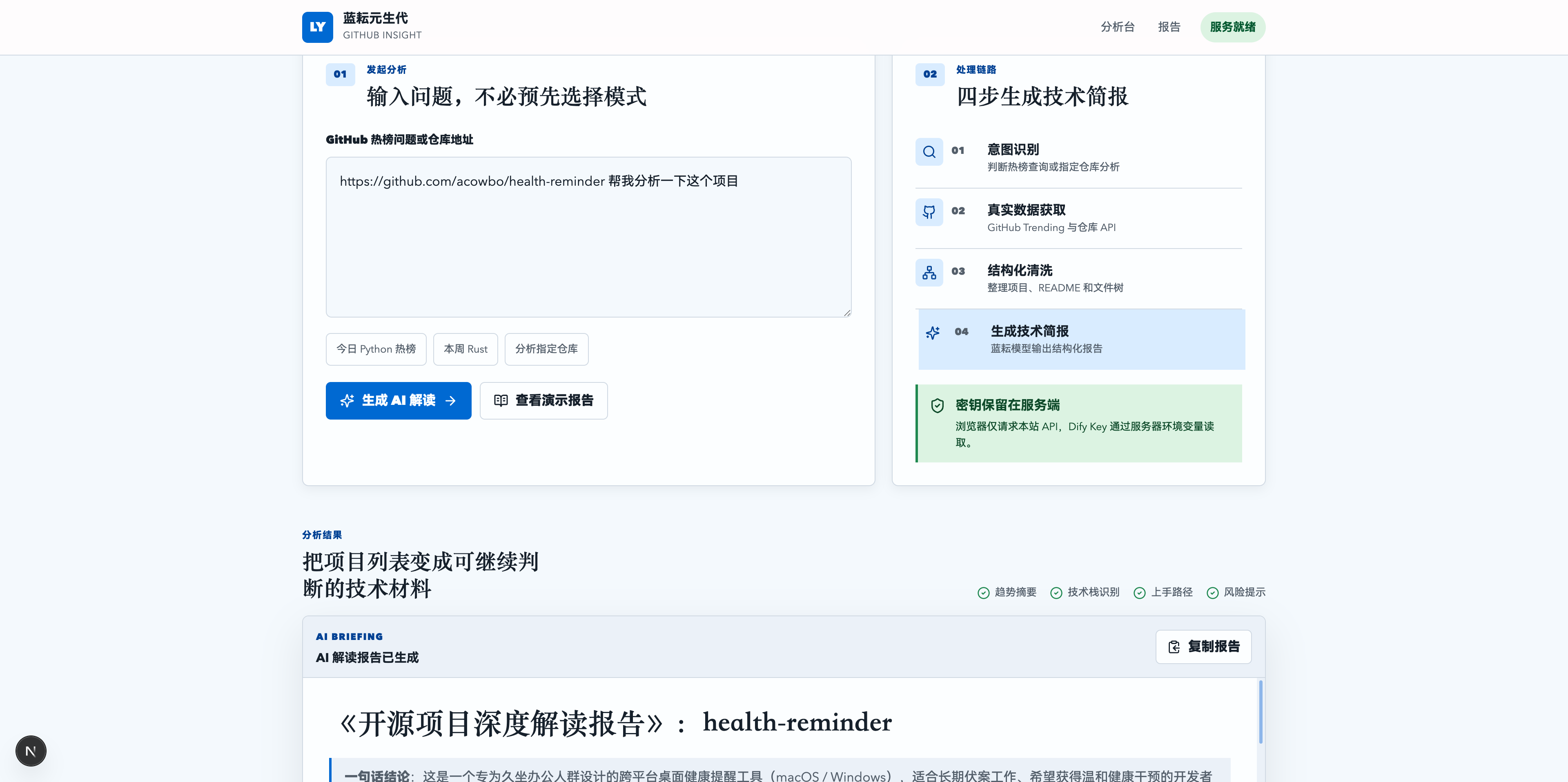The image size is (1568, 782).
Task: Select the 本周 Rust preset chip
Action: pos(465,349)
